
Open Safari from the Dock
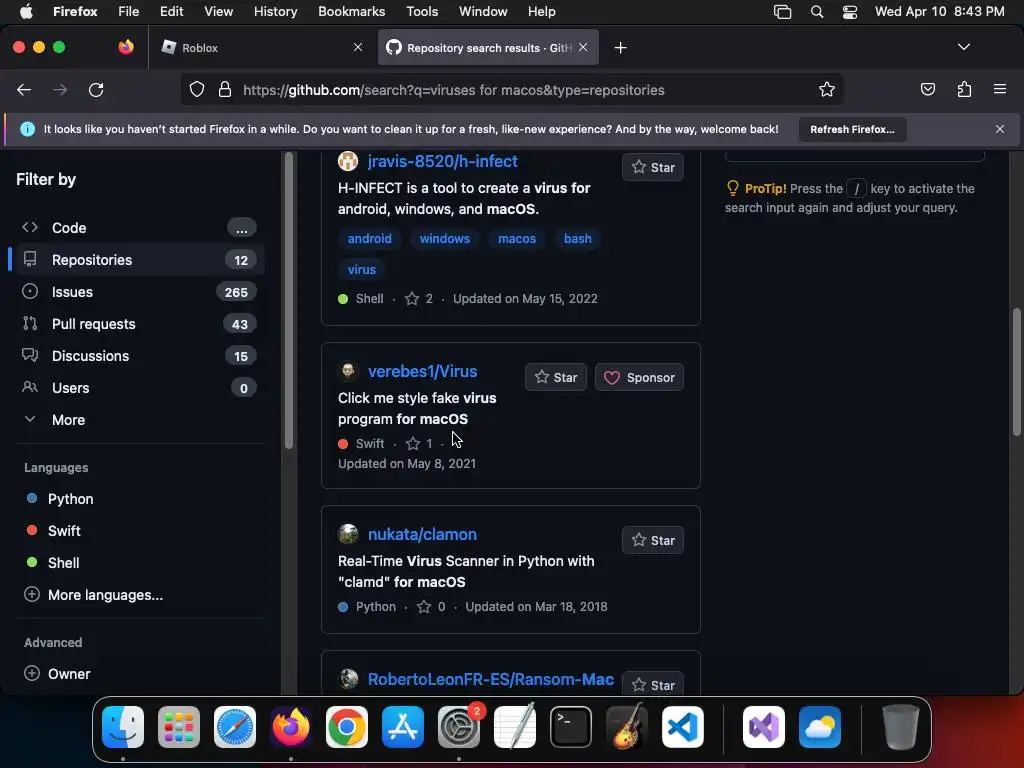pos(234,727)
